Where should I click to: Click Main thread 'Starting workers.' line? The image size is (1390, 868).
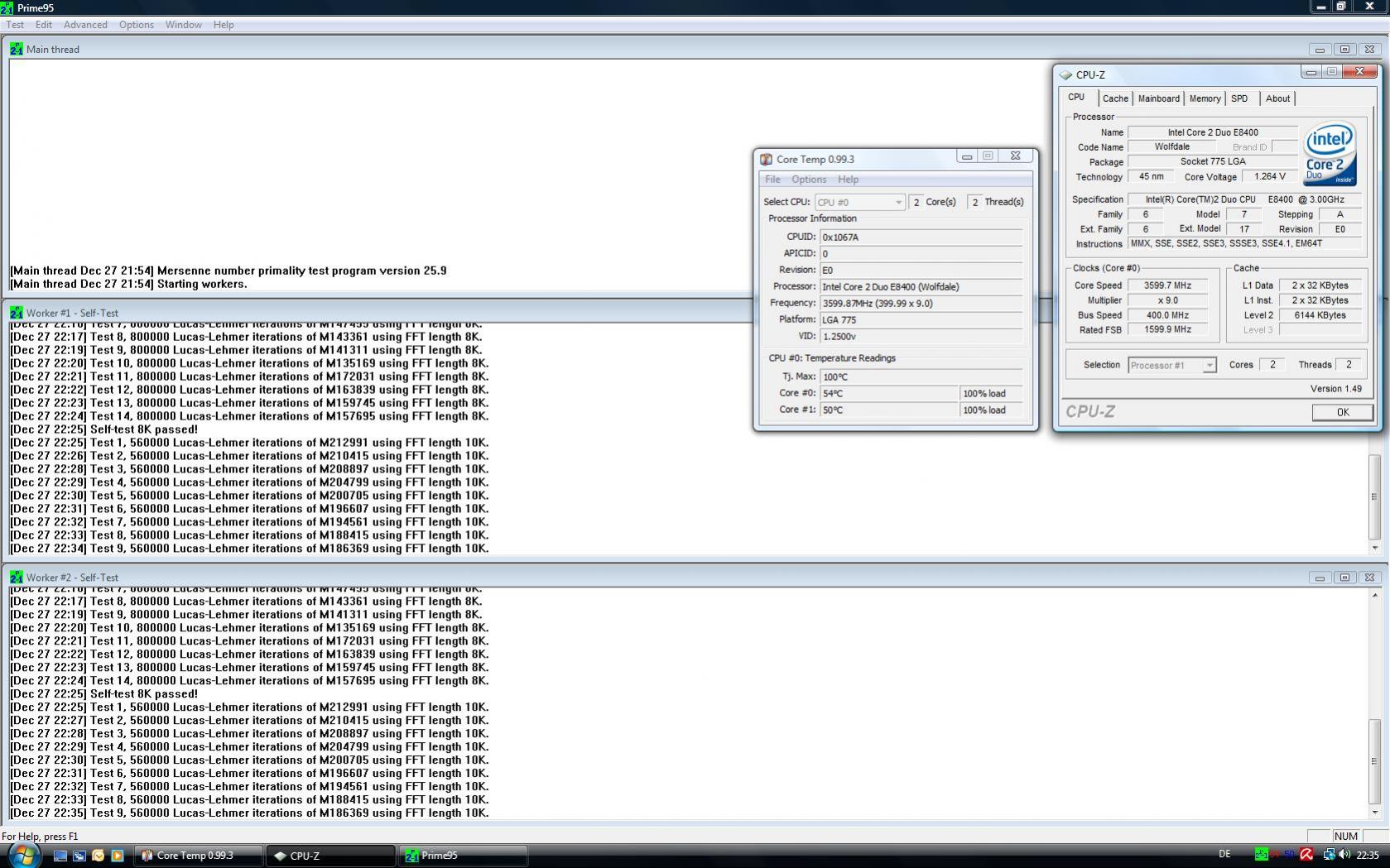click(128, 284)
